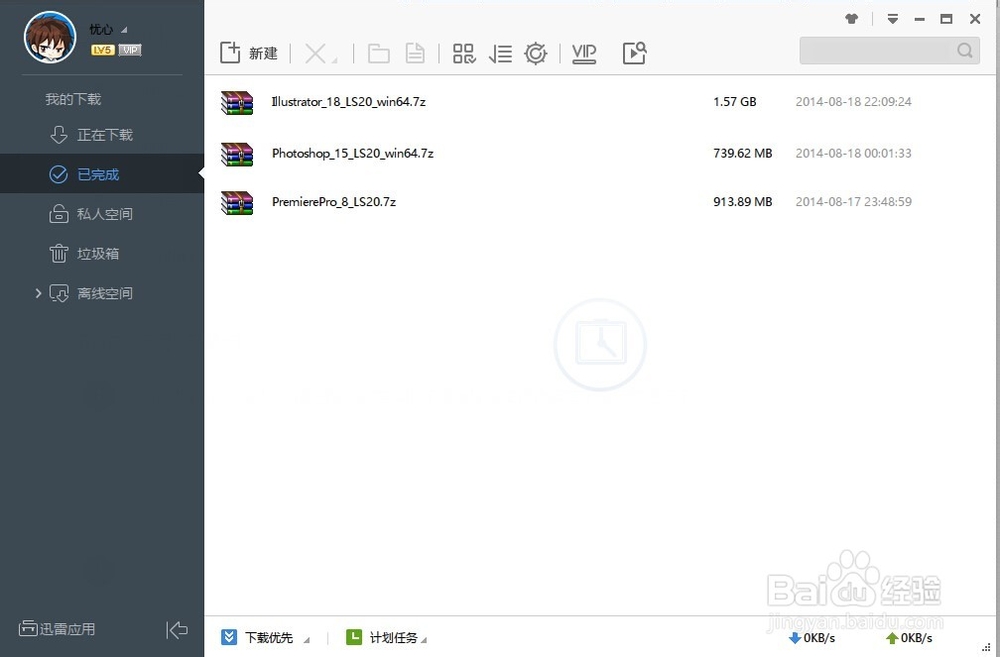Open the delete options dropdown arrow
Viewport: 1000px width, 657px height.
pyautogui.click(x=335, y=61)
